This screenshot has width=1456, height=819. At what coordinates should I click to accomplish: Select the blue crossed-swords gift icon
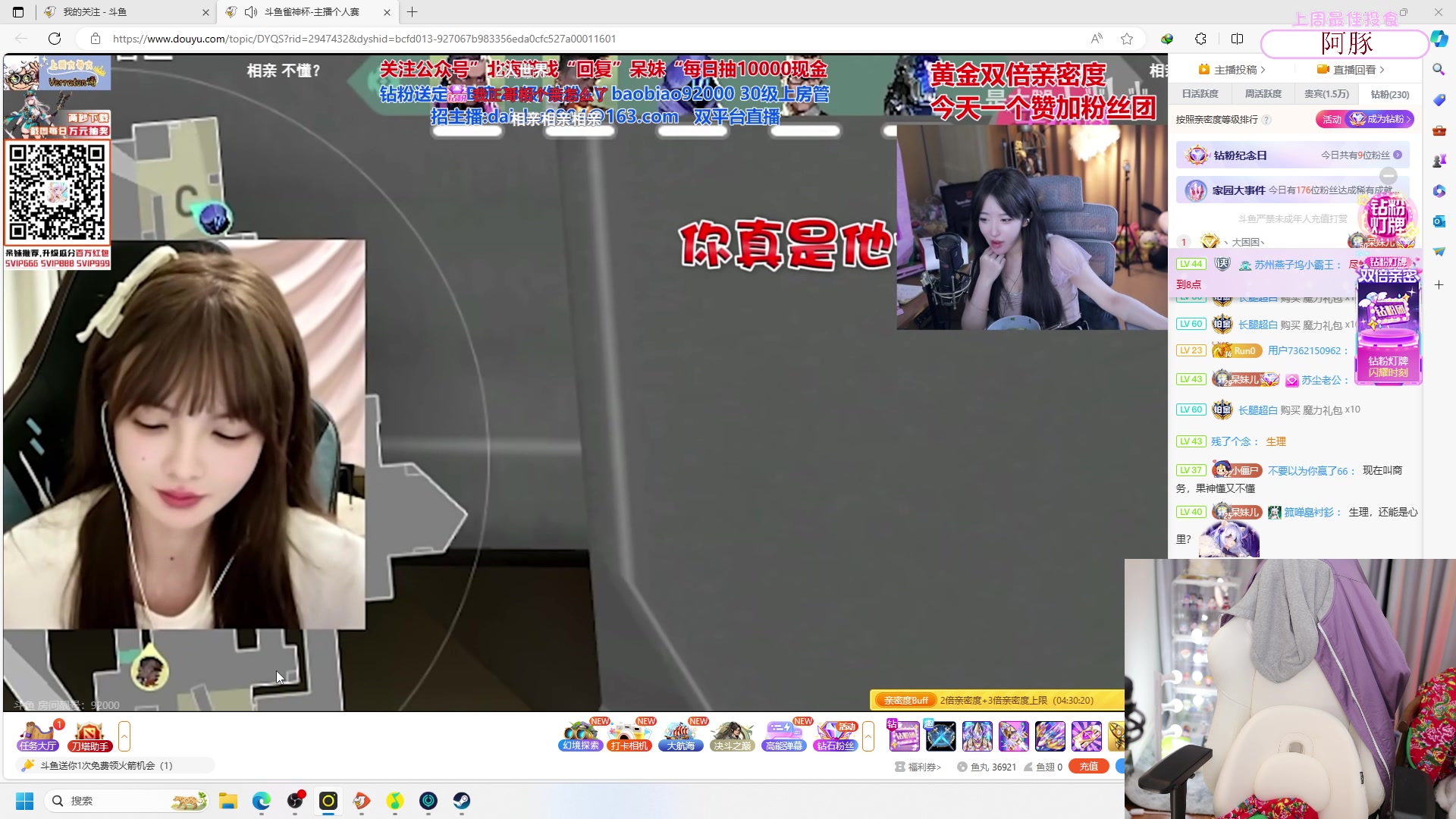(941, 736)
